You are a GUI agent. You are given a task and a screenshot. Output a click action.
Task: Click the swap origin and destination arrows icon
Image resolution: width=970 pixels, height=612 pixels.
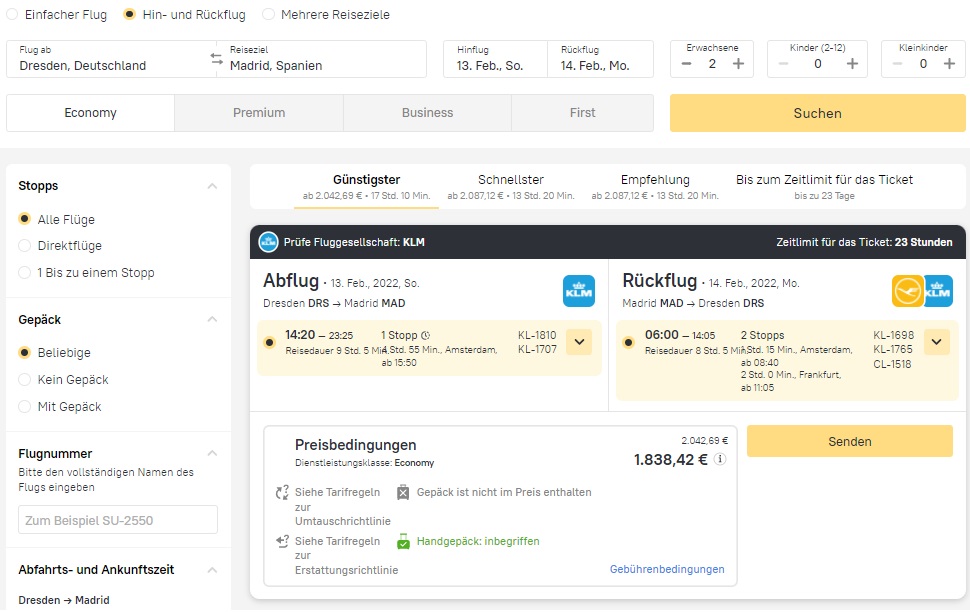pyautogui.click(x=217, y=59)
